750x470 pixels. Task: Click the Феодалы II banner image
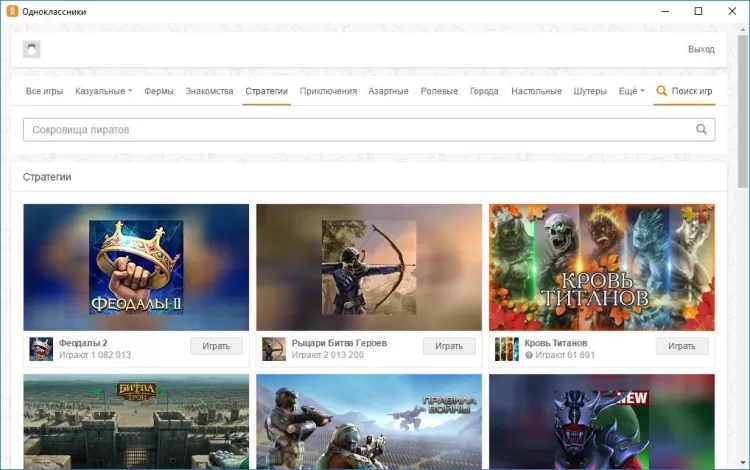coord(136,267)
